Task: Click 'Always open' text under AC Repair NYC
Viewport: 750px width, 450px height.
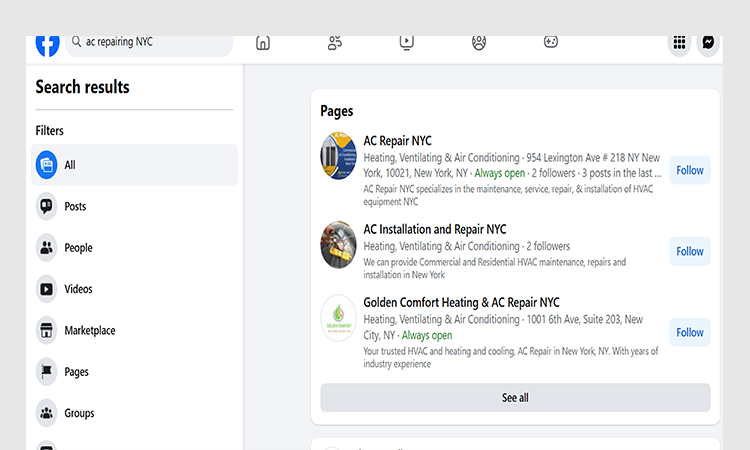Action: coord(499,173)
